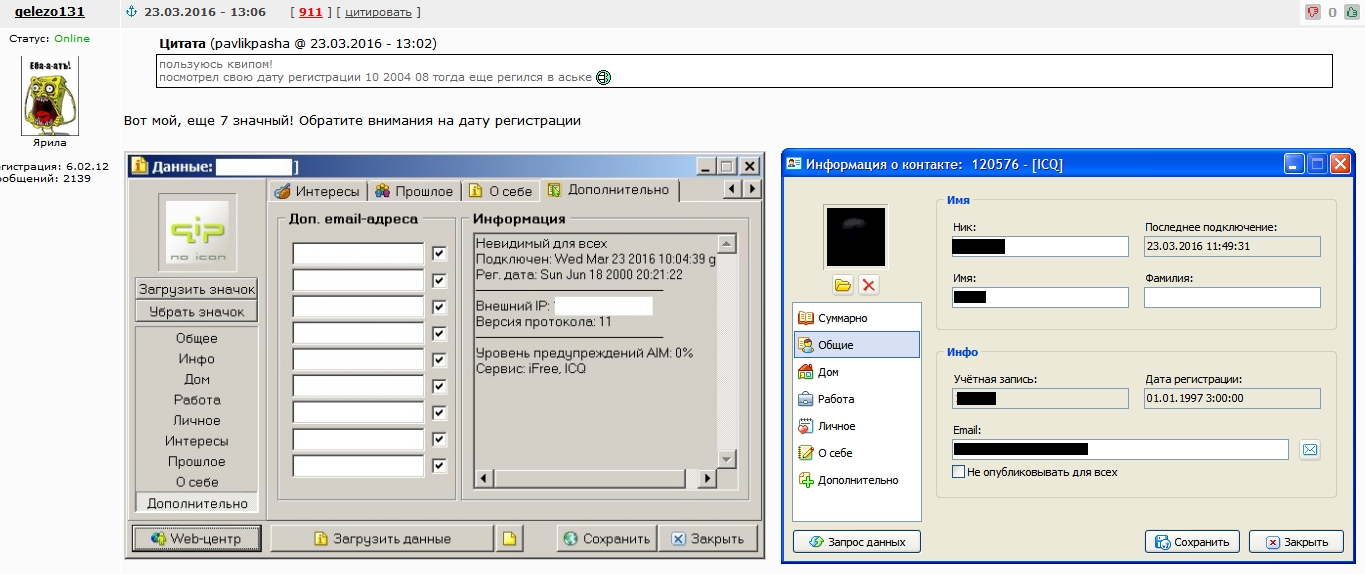Toggle the fourth additional email checkbox
The image size is (1365, 574).
click(x=439, y=333)
